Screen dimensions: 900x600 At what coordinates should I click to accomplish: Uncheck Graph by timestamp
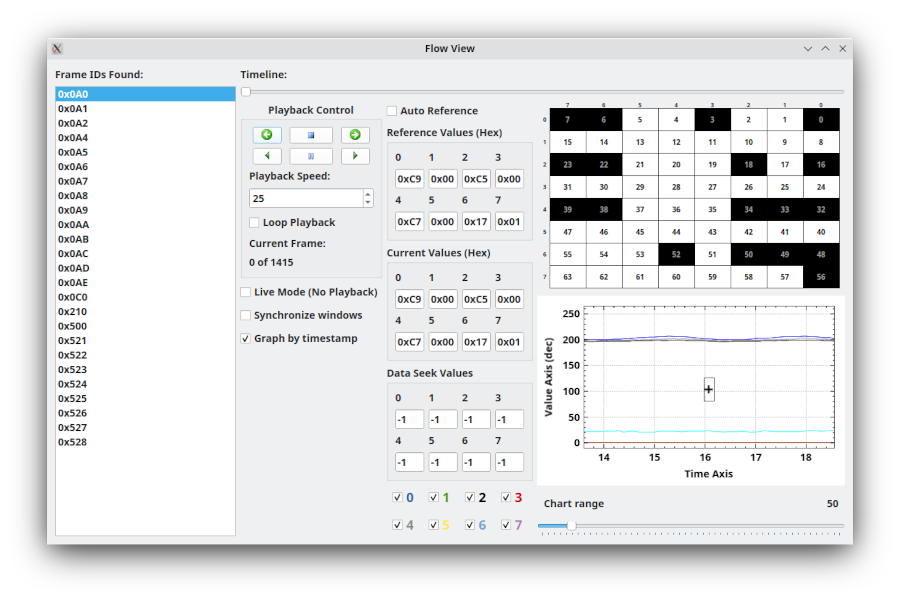point(246,338)
